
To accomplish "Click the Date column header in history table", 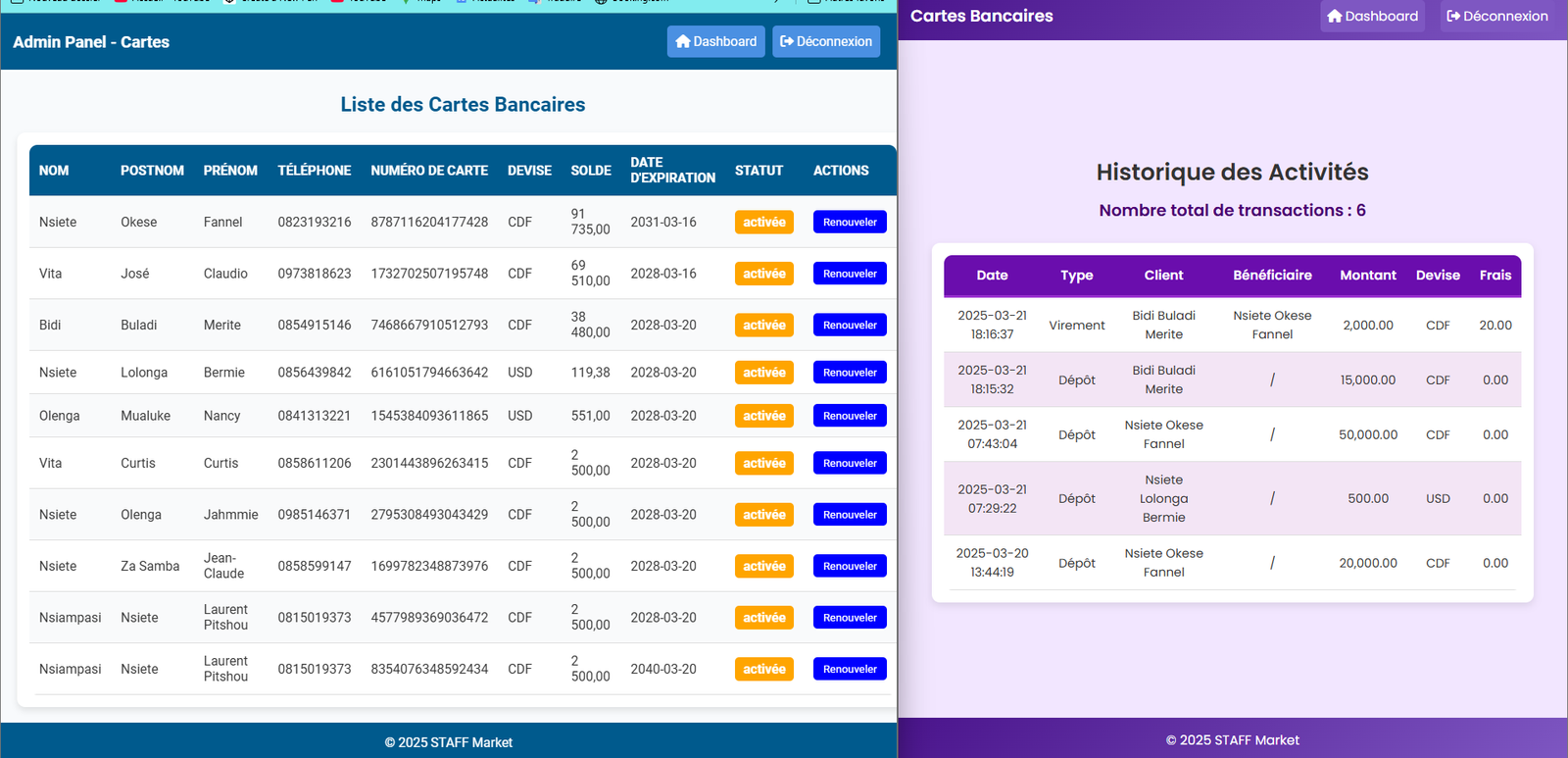I will tap(992, 276).
